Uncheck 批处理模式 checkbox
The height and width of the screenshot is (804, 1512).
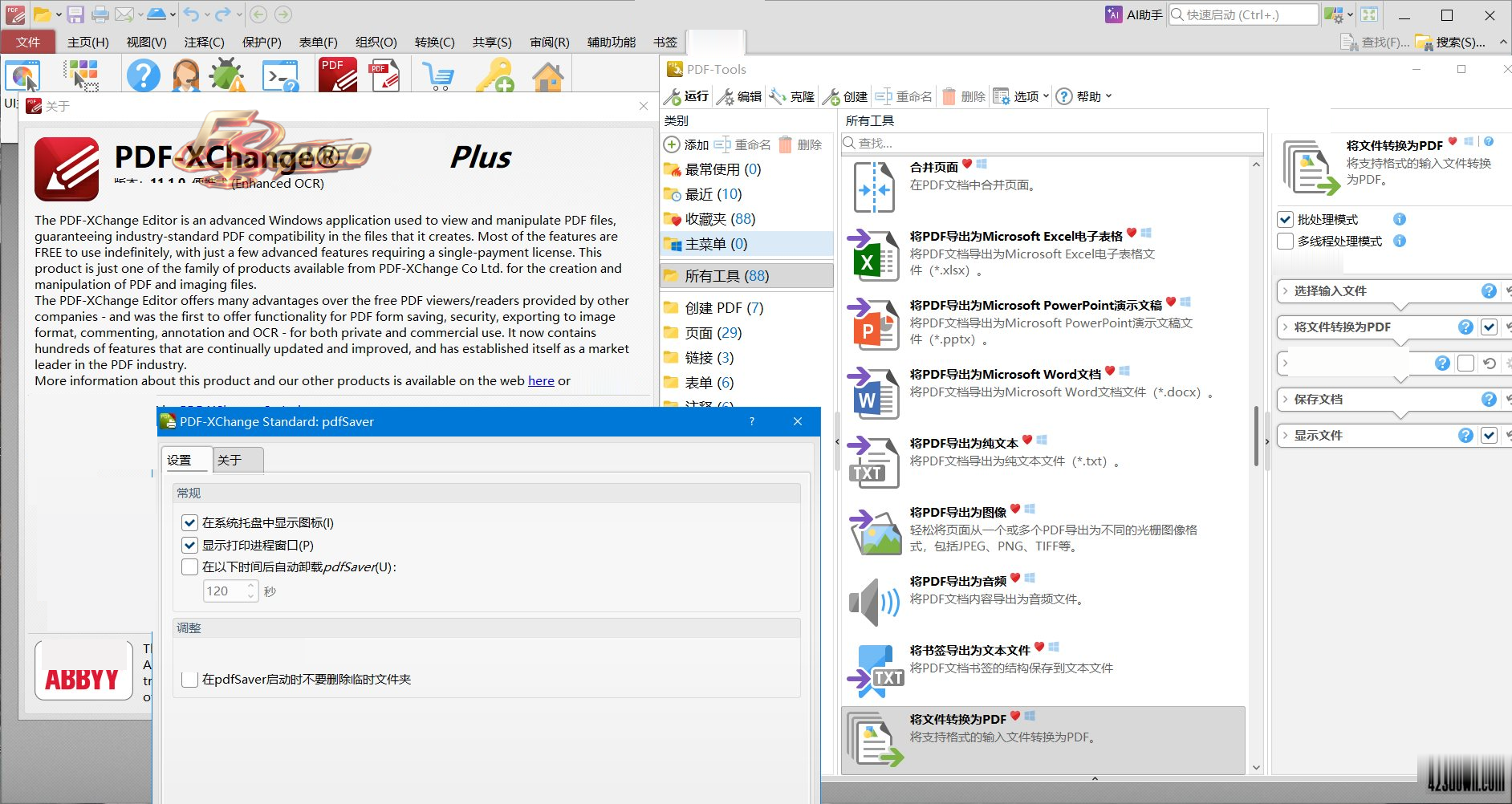pos(1286,219)
